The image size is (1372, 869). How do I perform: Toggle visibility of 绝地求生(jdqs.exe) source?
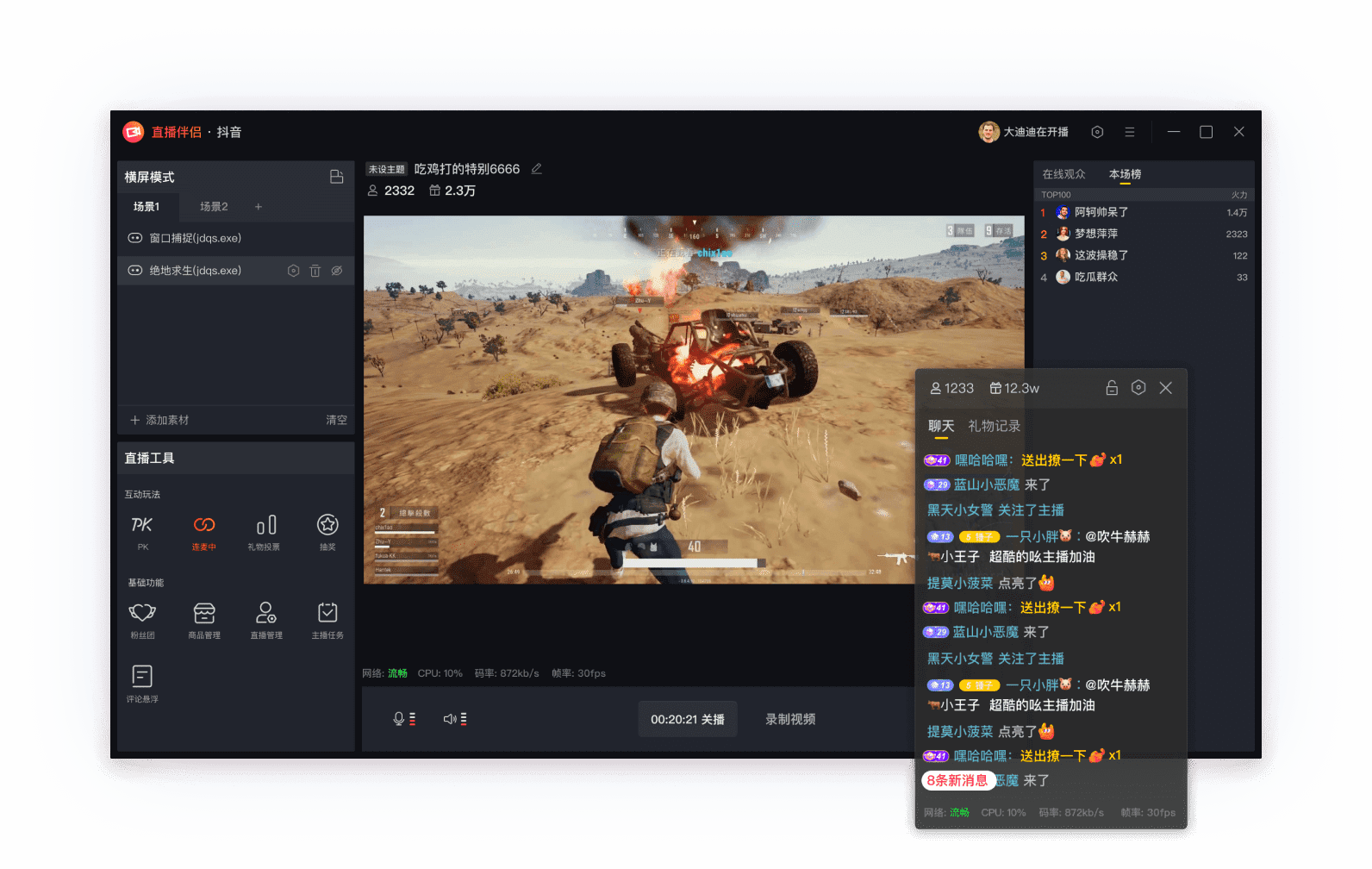click(337, 271)
